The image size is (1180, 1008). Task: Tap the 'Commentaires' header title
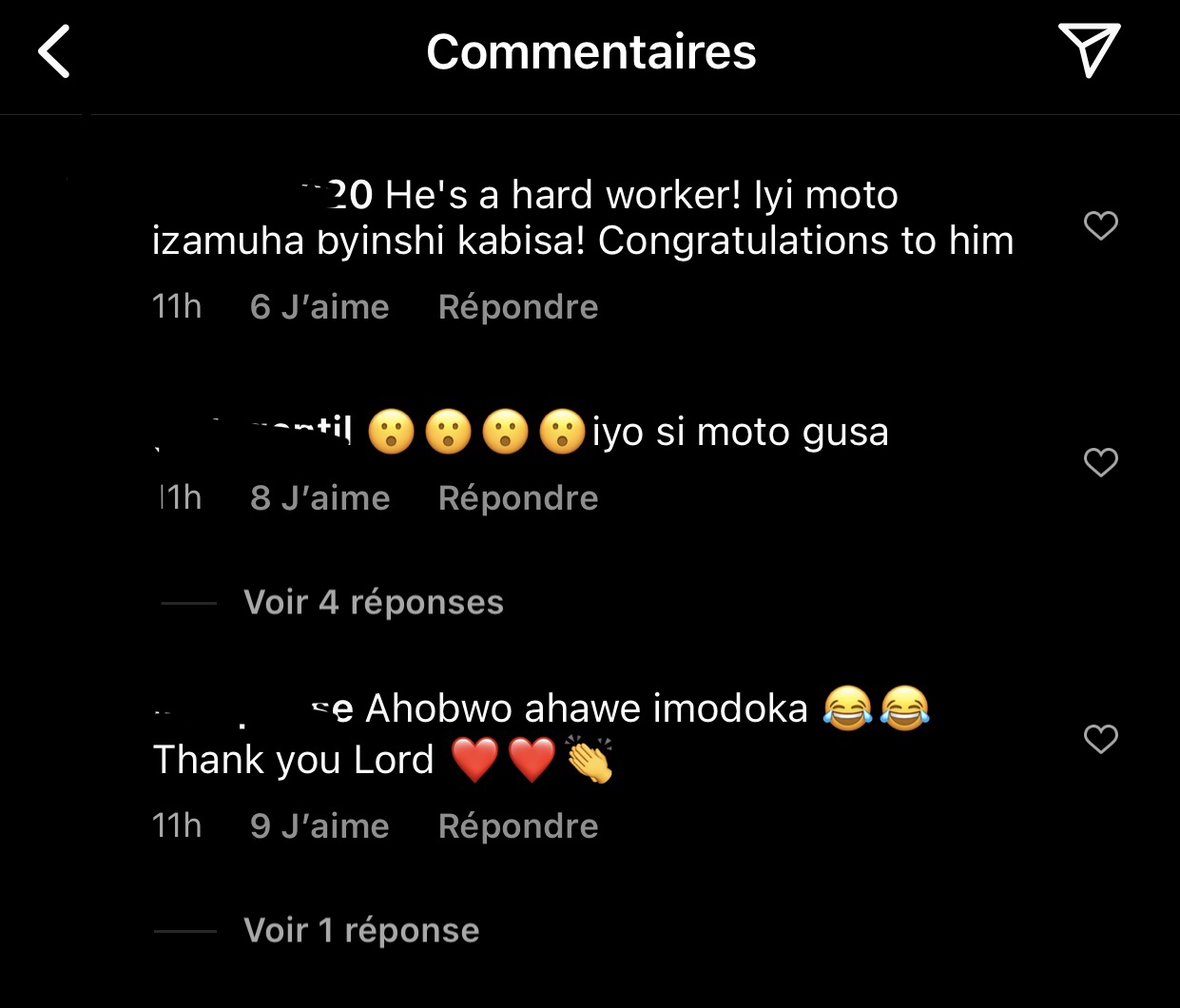point(591,51)
